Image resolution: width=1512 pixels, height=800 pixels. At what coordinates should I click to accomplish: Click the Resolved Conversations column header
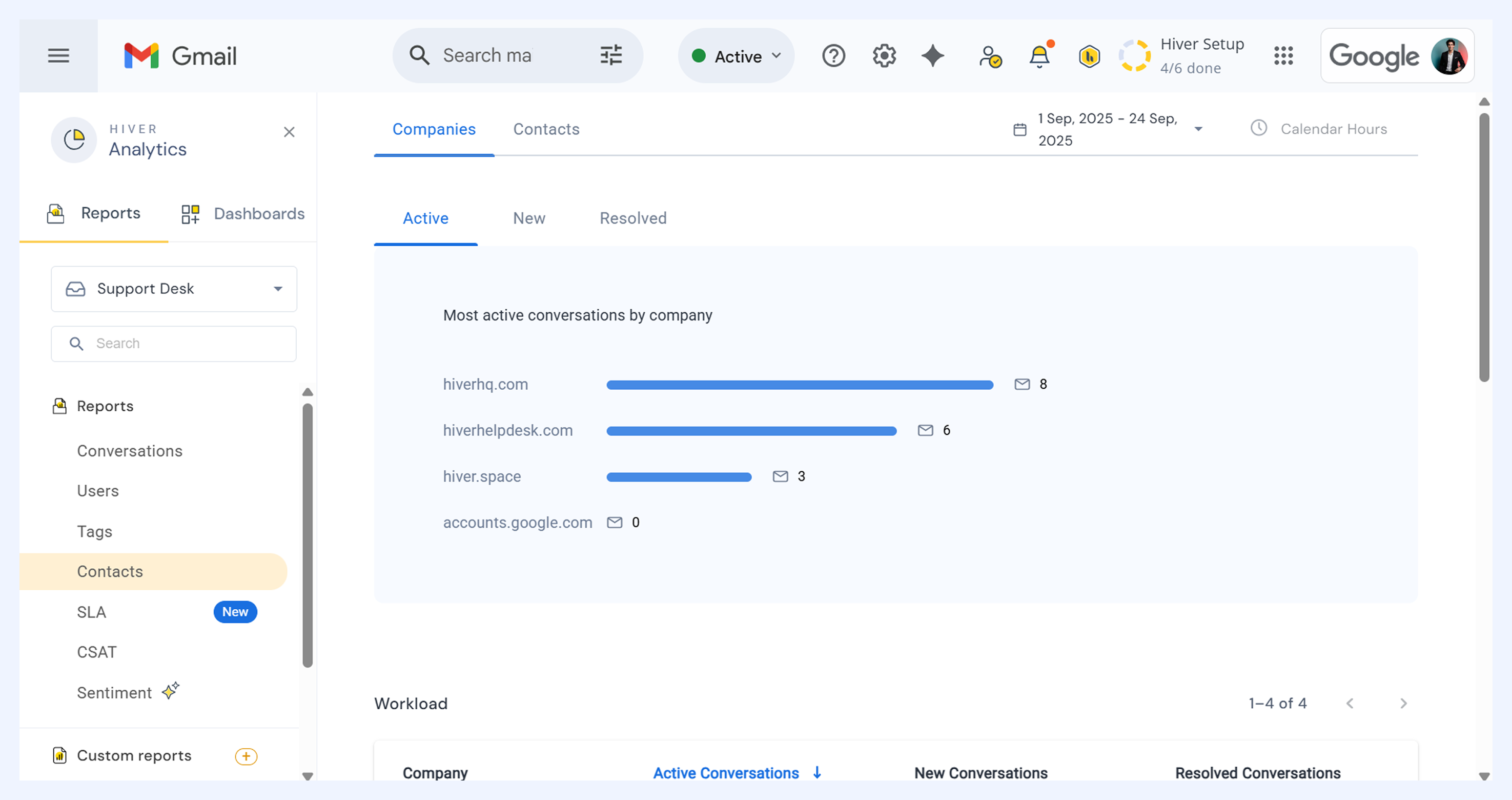tap(1258, 773)
